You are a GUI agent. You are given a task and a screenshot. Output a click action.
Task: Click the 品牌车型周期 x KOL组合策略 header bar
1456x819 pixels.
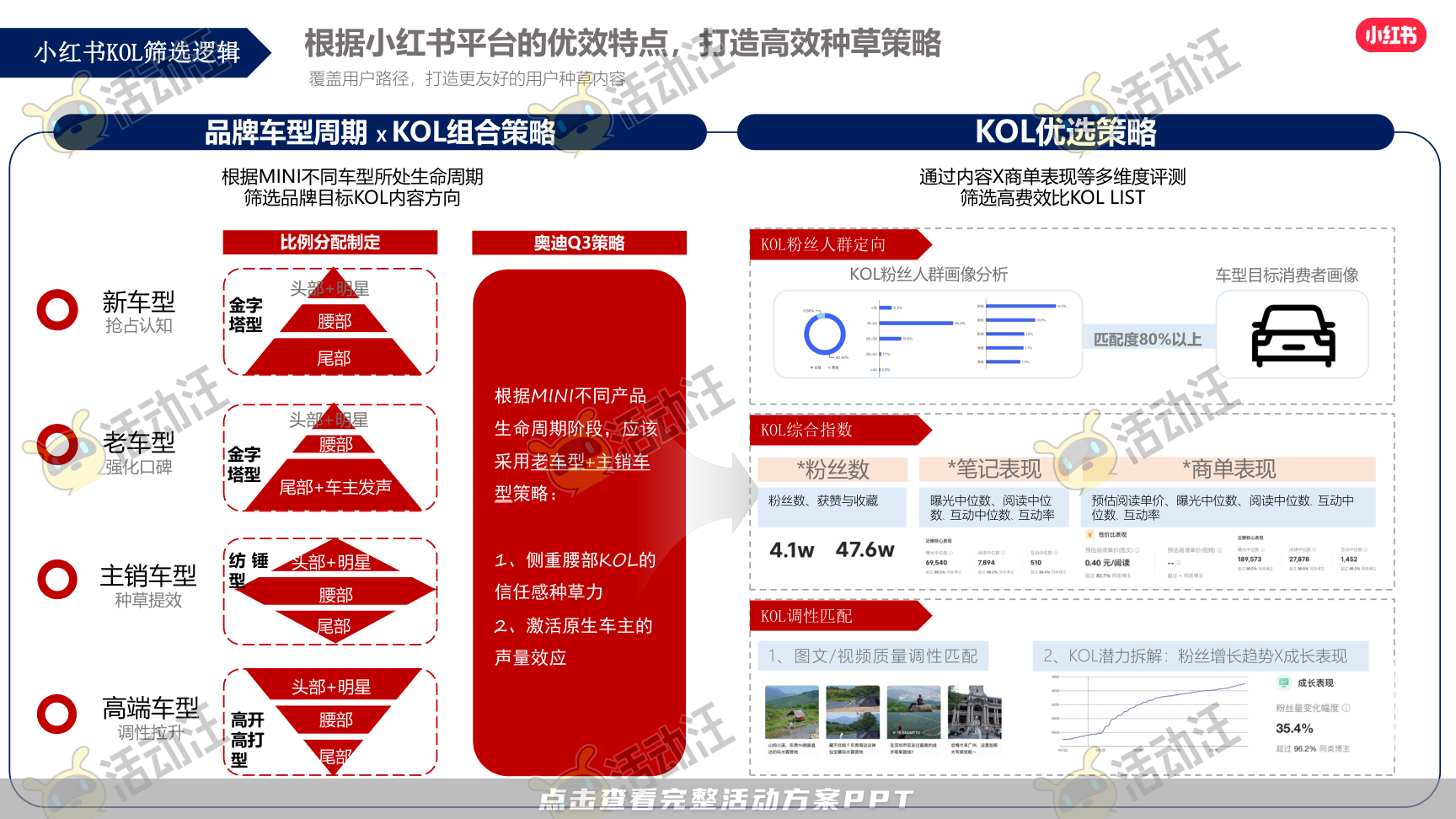pos(380,132)
